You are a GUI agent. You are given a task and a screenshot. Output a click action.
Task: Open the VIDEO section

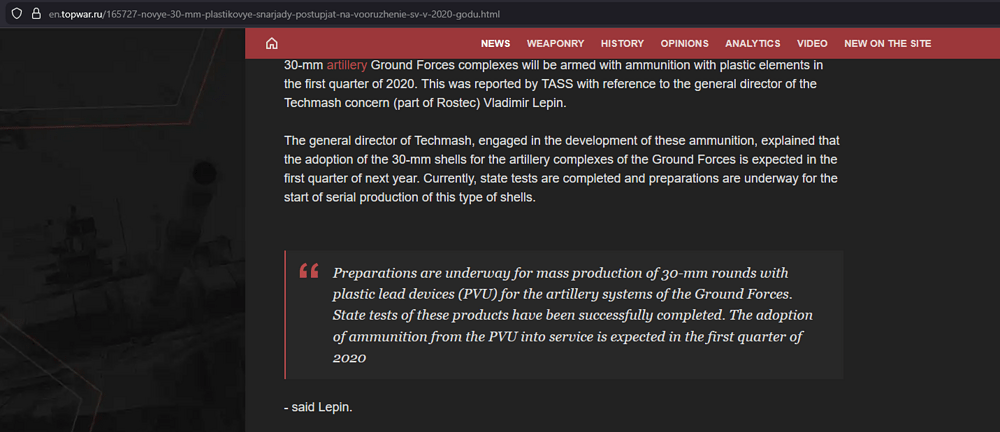812,44
